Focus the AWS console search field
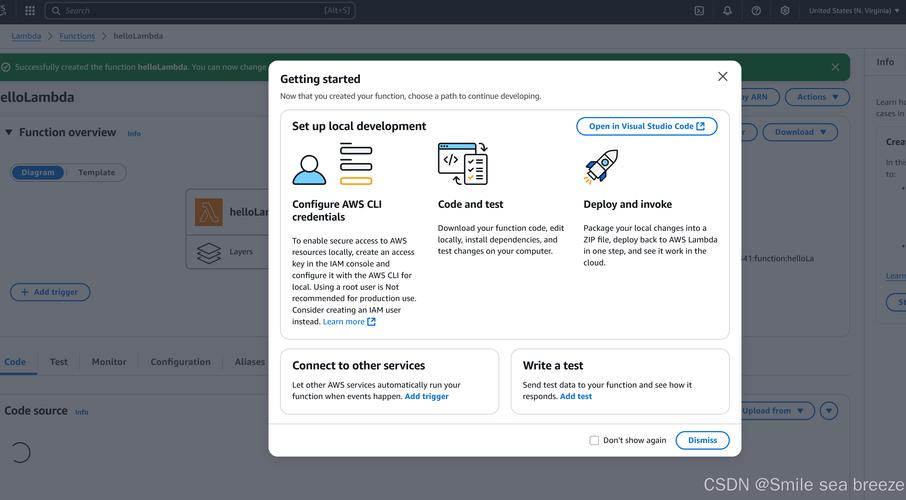Viewport: 906px width, 500px height. pyautogui.click(x=200, y=10)
